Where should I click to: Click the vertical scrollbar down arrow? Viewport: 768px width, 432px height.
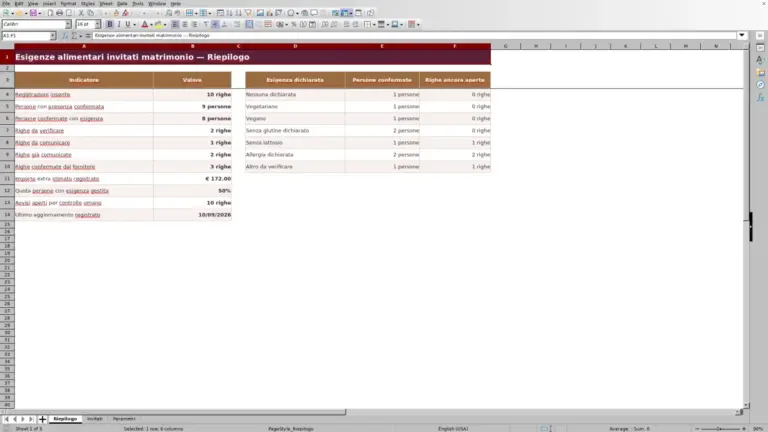[x=746, y=406]
